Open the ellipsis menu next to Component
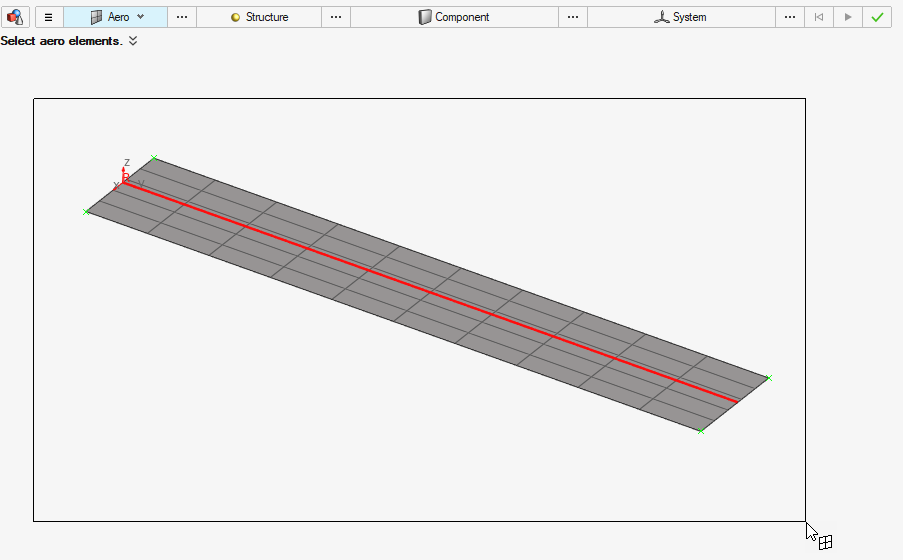The height and width of the screenshot is (560, 903). click(x=572, y=17)
